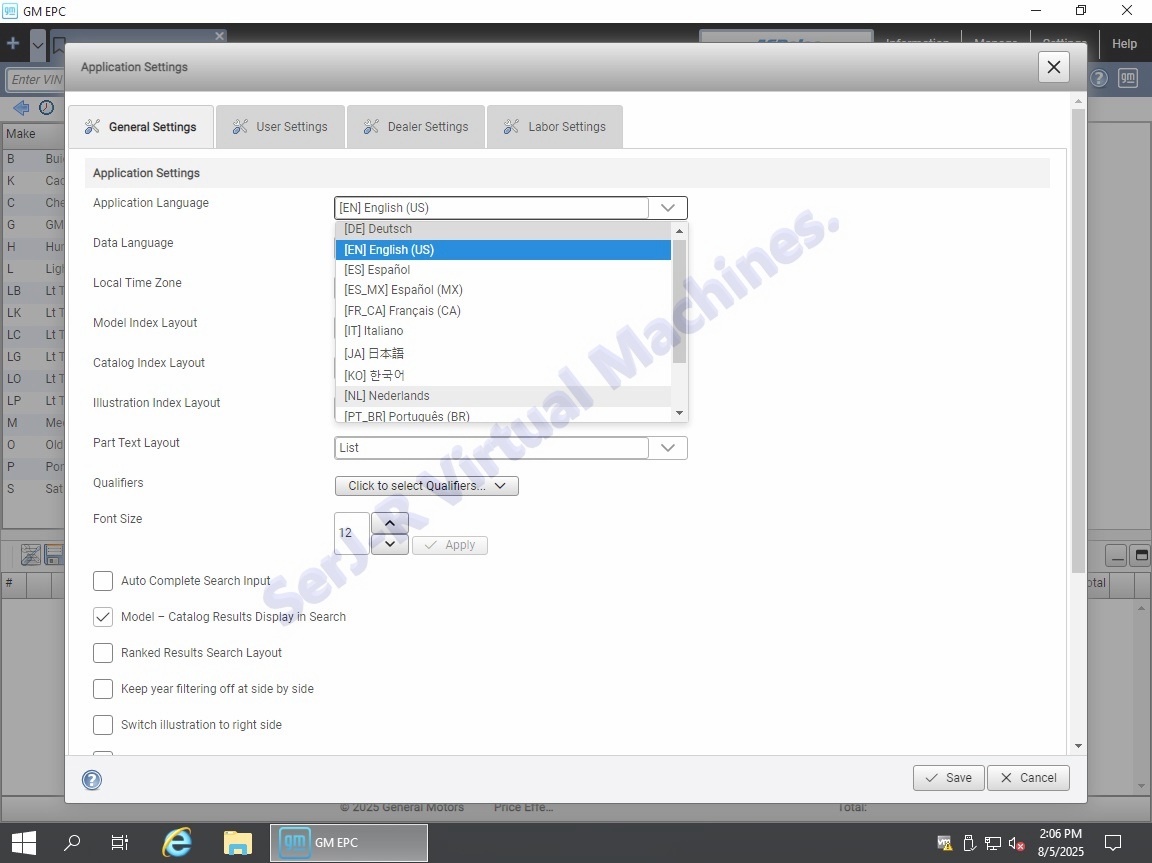Click the Cancel button

tap(1028, 778)
